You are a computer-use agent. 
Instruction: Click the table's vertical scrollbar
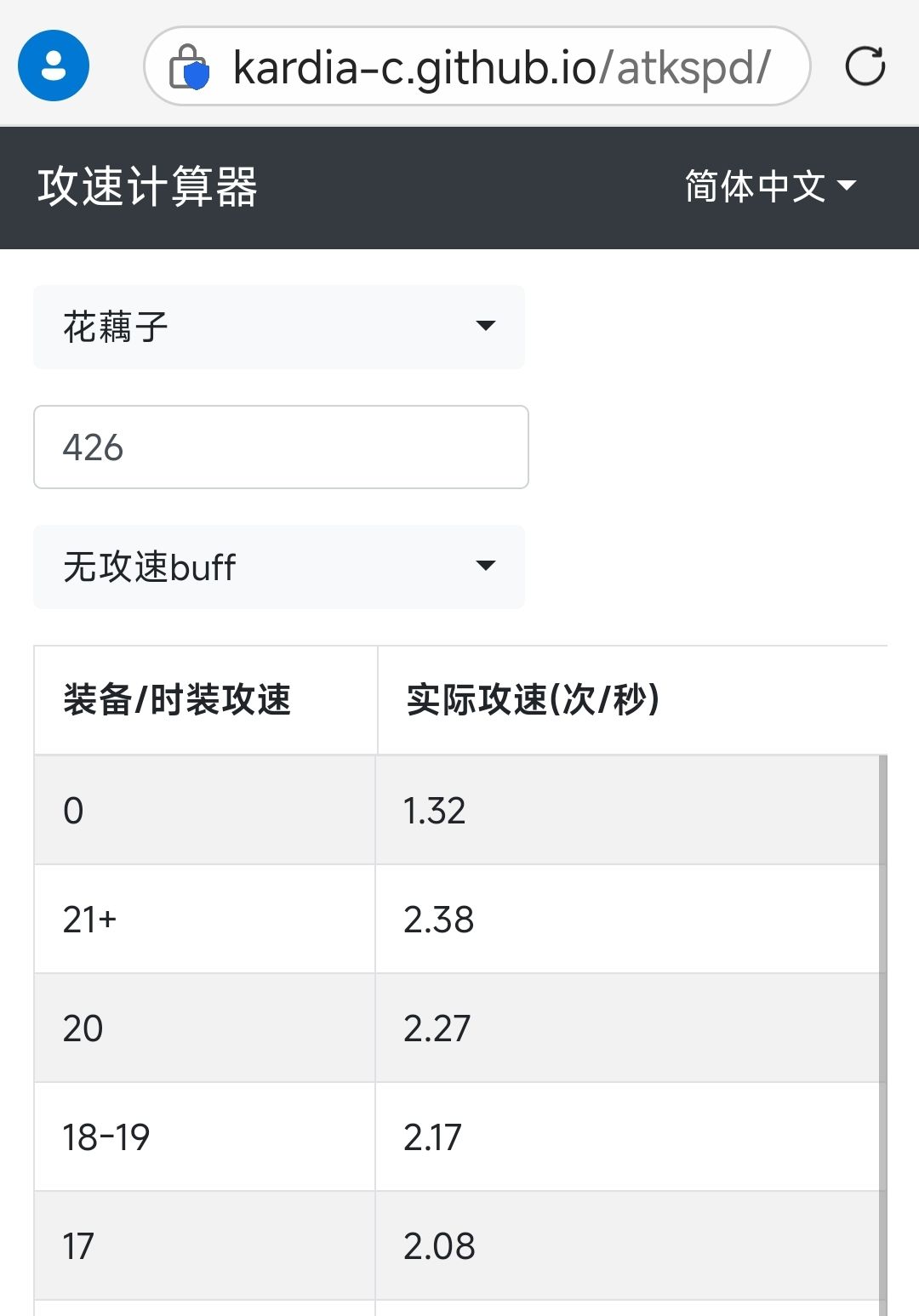pyautogui.click(x=882, y=1021)
